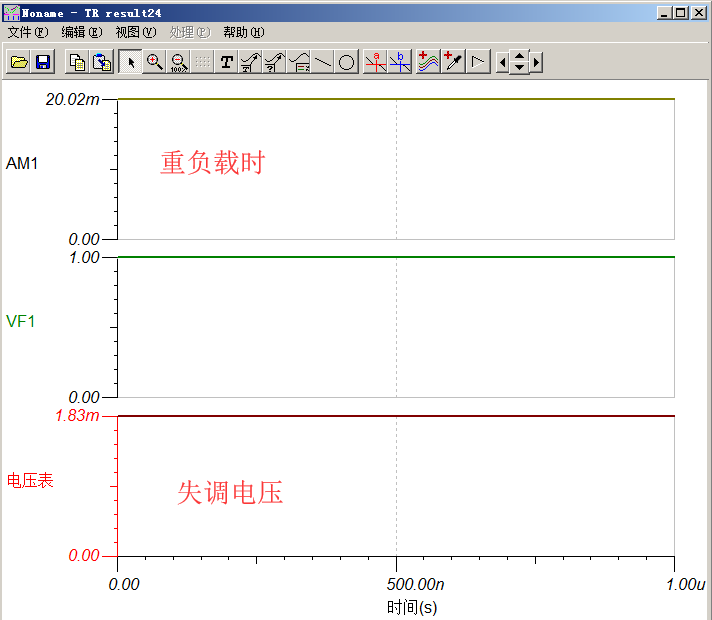Click the right arrow scroll button

(x=536, y=62)
